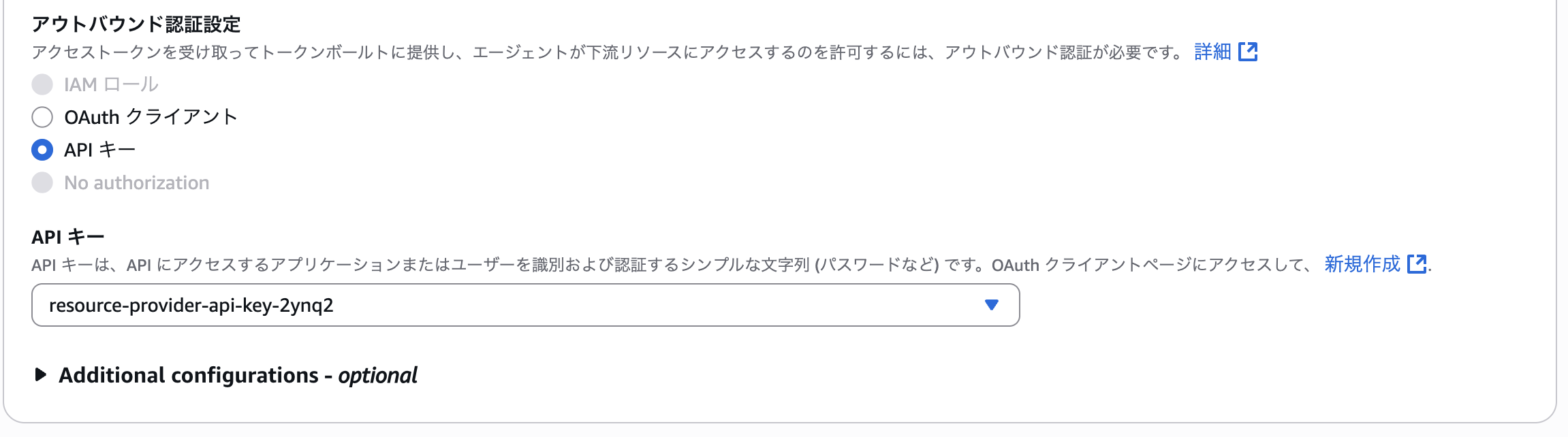Click the grayed radio circle of No authorization
Image resolution: width=1568 pixels, height=437 pixels.
(x=42, y=182)
